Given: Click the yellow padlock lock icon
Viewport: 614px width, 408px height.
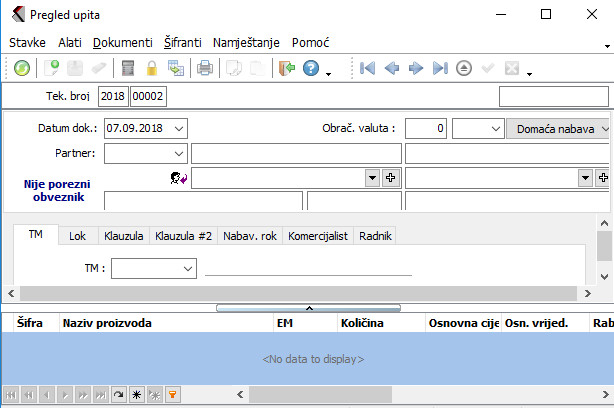Looking at the screenshot, I should (152, 69).
